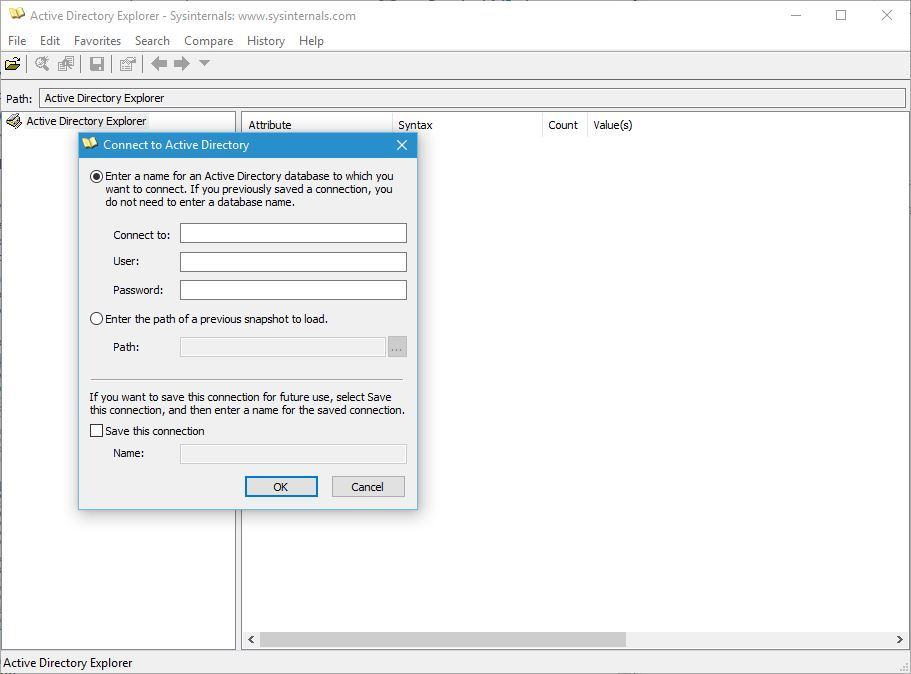Click the app icon in the main title bar

(17, 14)
